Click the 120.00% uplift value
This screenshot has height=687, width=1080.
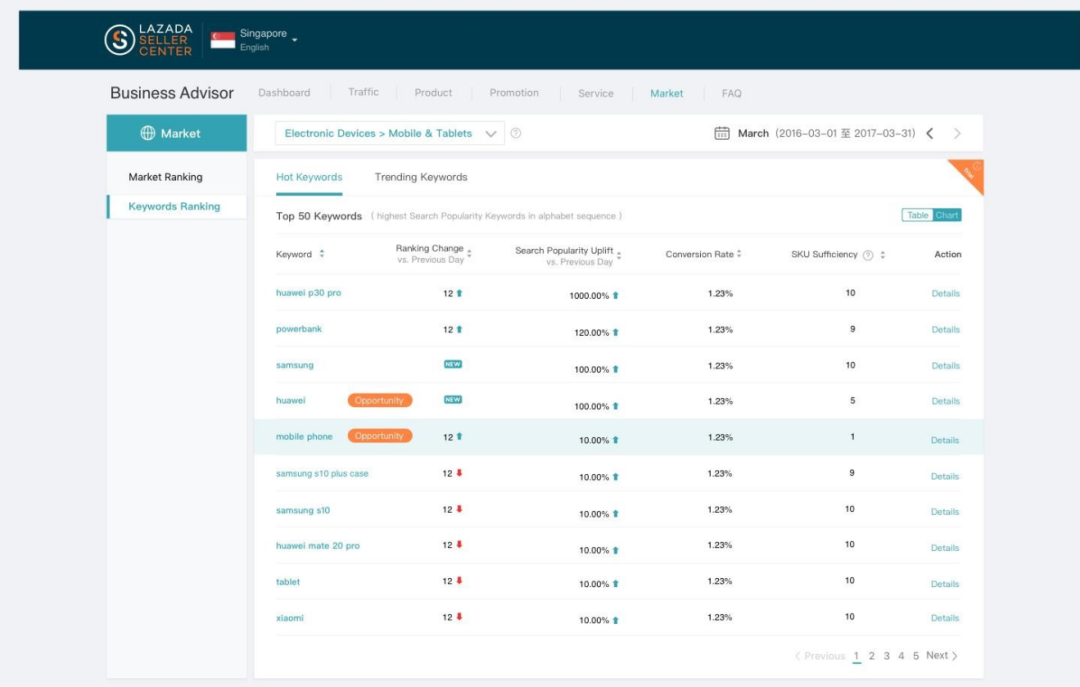tap(592, 333)
